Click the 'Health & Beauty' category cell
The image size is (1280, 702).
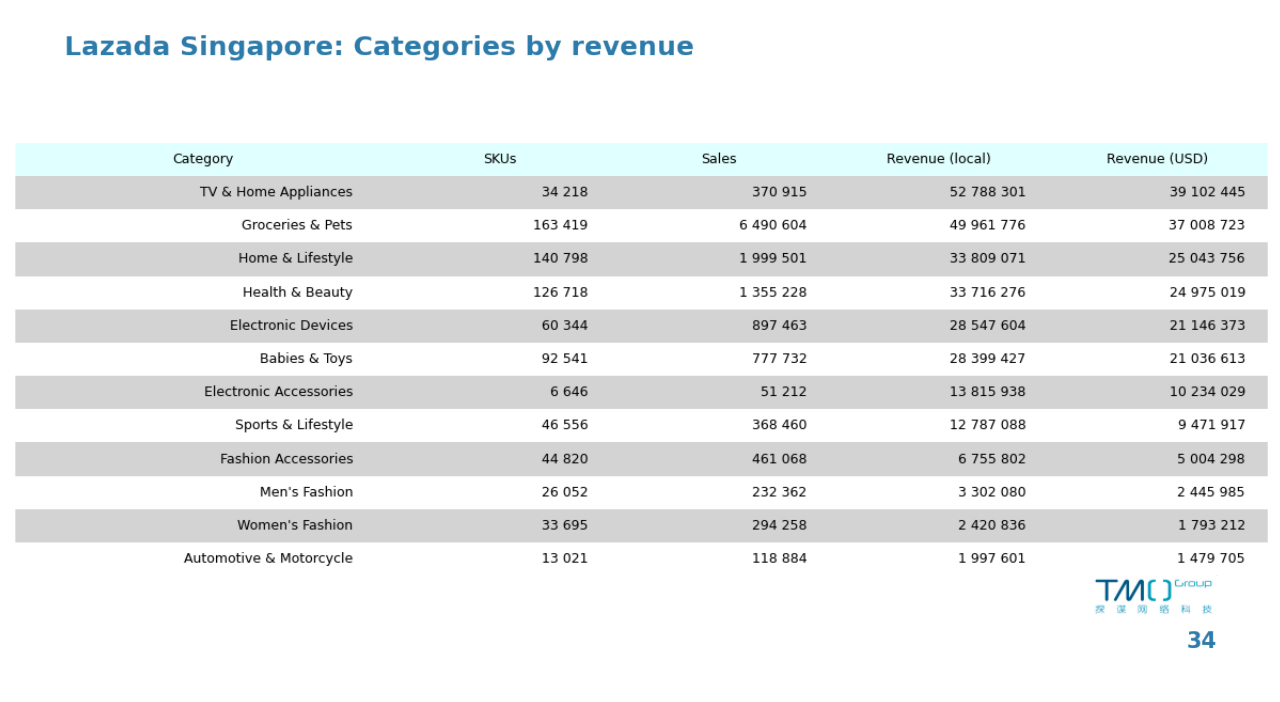297,292
